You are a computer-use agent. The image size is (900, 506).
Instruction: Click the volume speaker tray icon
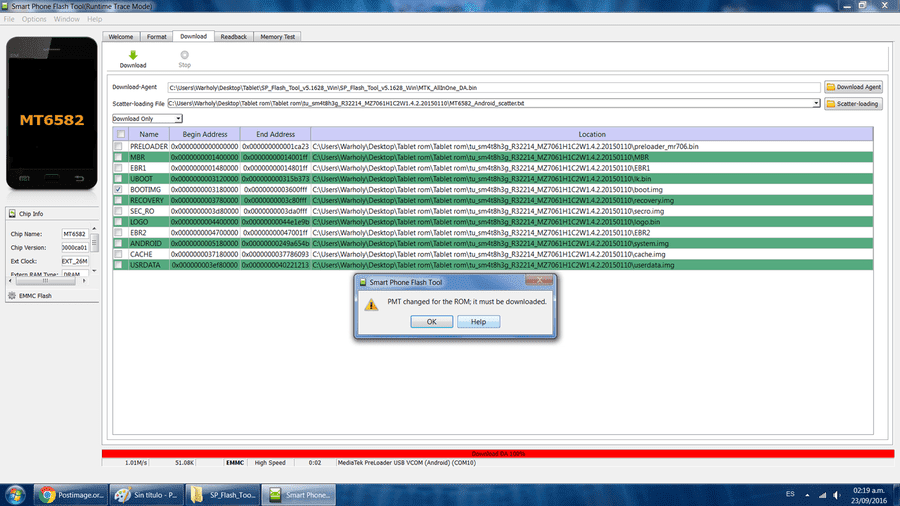coord(837,495)
